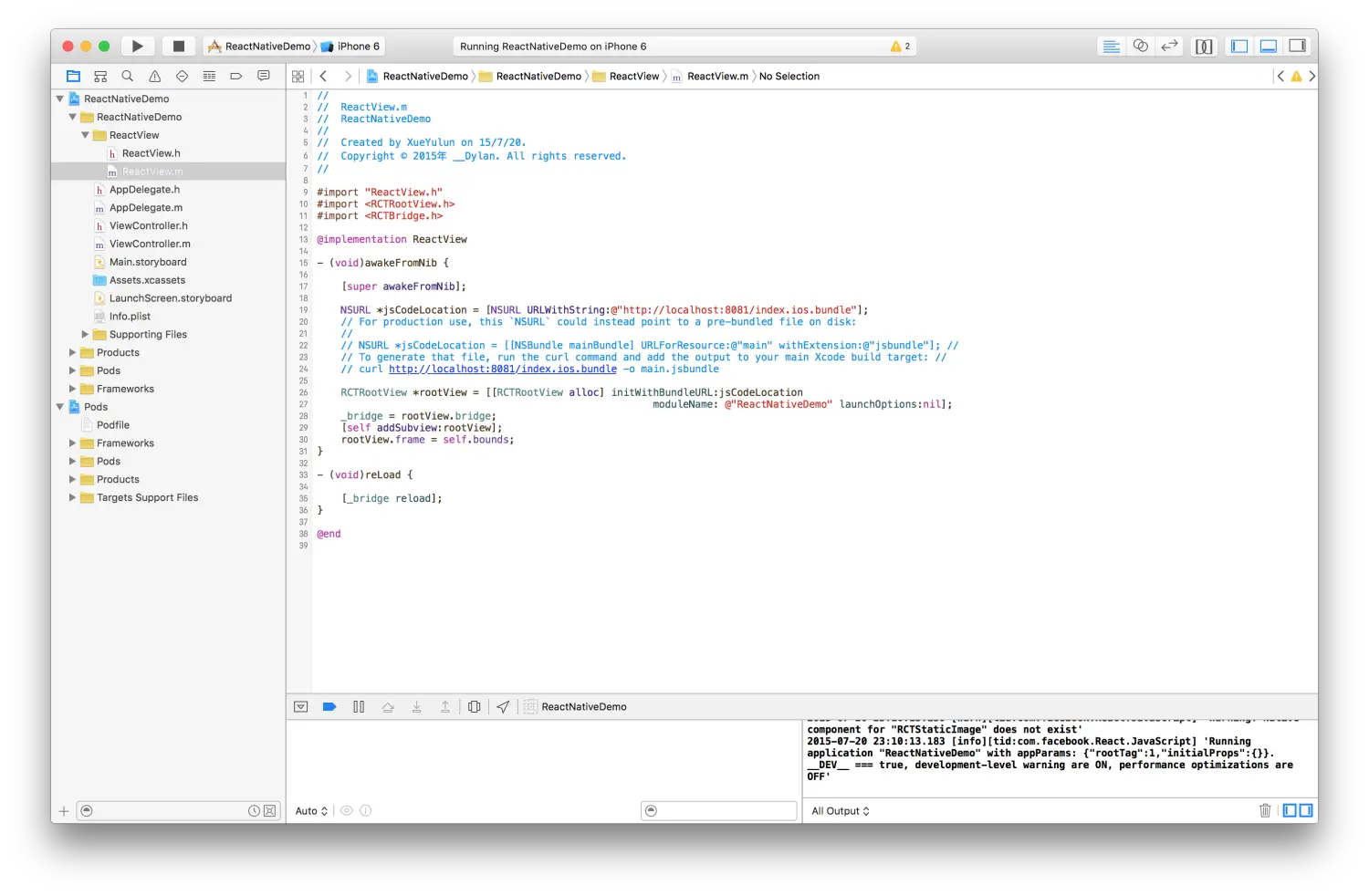Toggle the Utilities panel visibility
Viewport: 1369px width, 896px height.
(x=1298, y=47)
